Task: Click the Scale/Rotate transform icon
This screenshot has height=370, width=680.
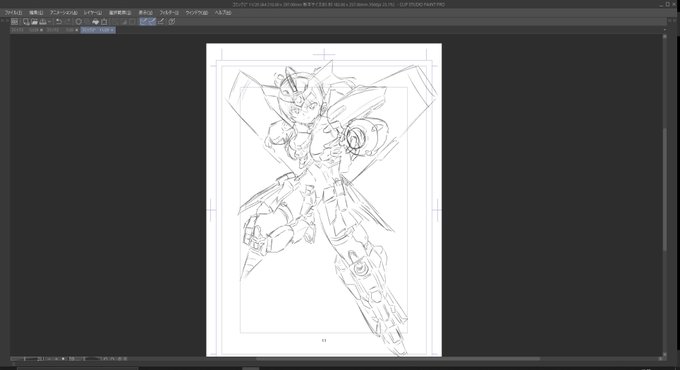Action: pos(104,21)
